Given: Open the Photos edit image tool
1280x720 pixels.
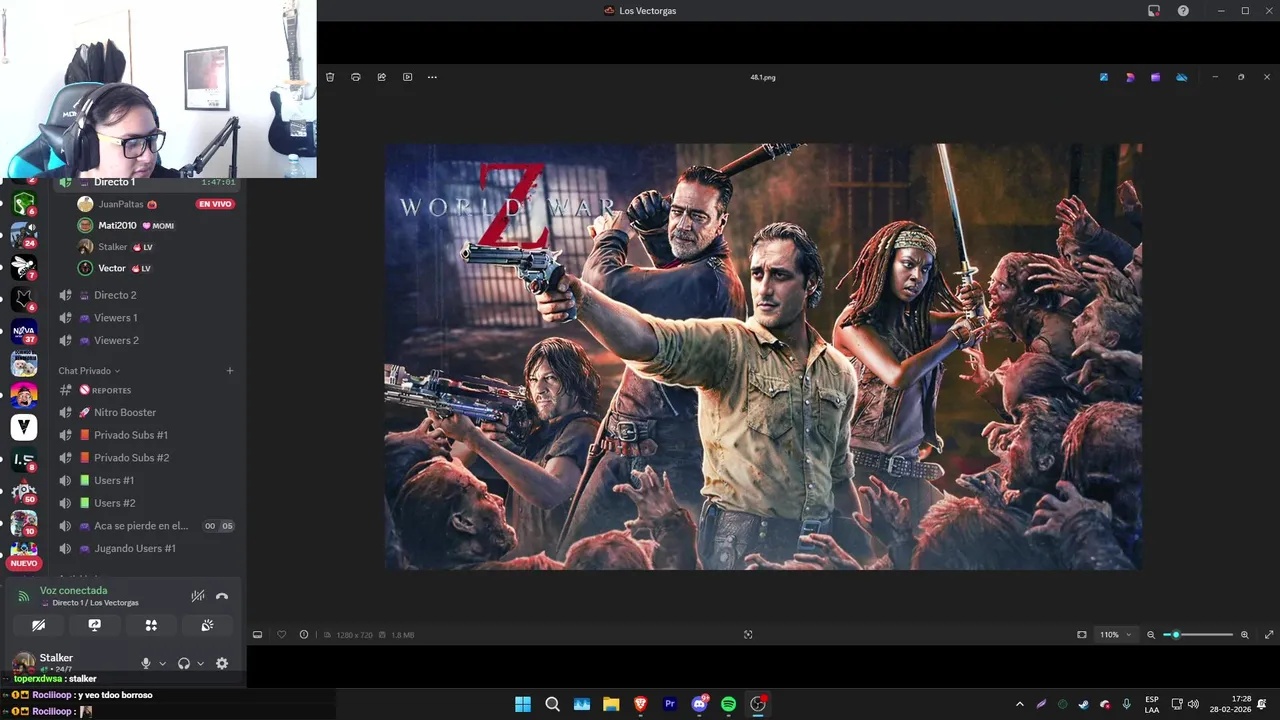Looking at the screenshot, I should coord(1104,77).
